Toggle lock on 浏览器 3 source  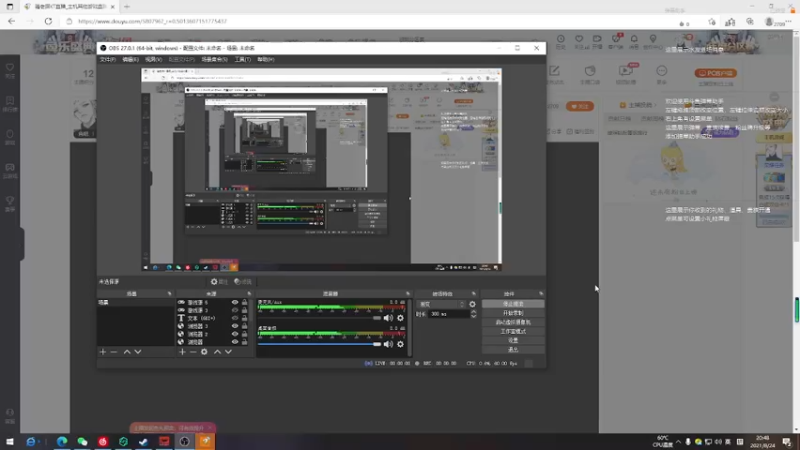[x=244, y=326]
